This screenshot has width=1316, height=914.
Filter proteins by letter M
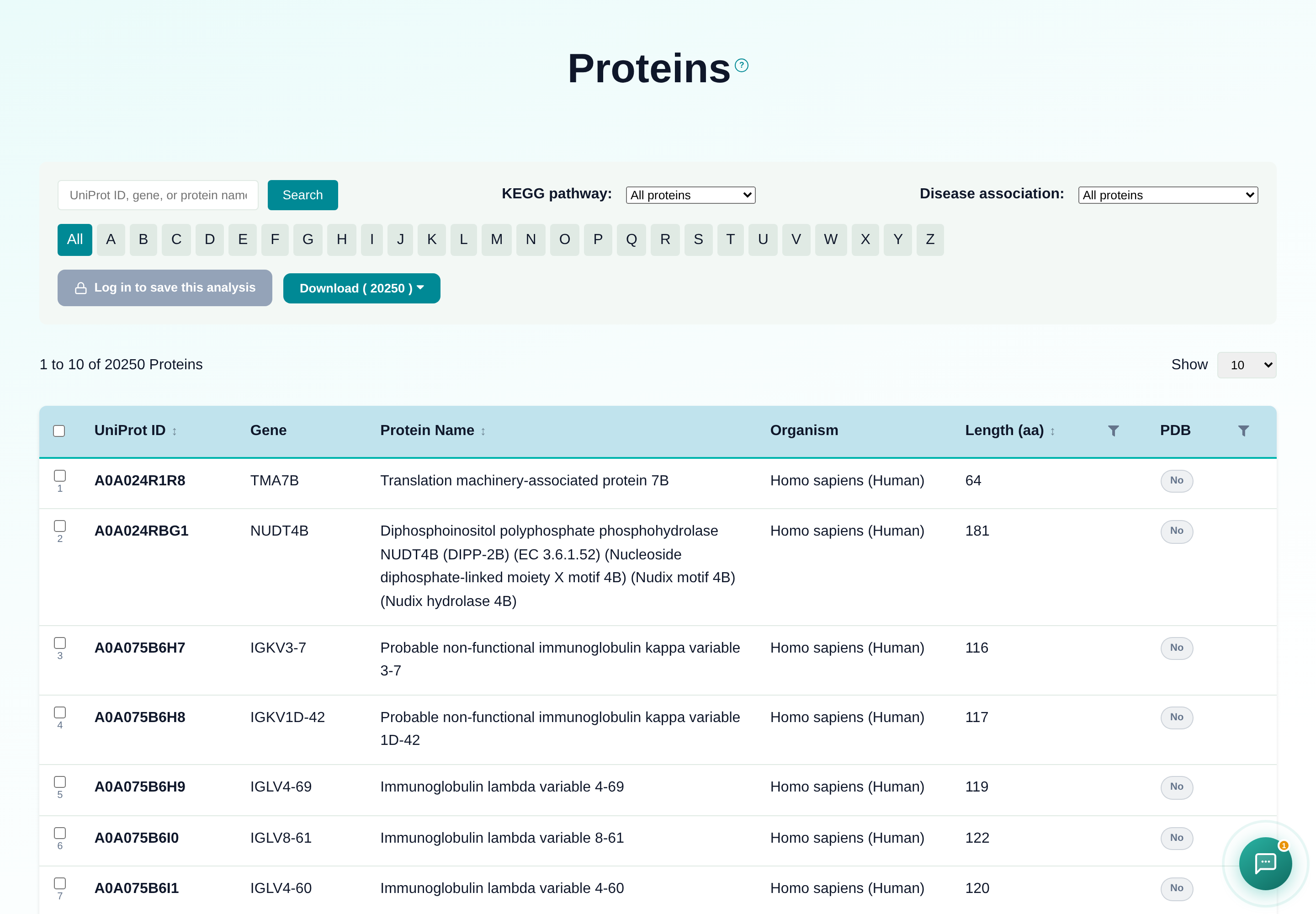click(496, 239)
